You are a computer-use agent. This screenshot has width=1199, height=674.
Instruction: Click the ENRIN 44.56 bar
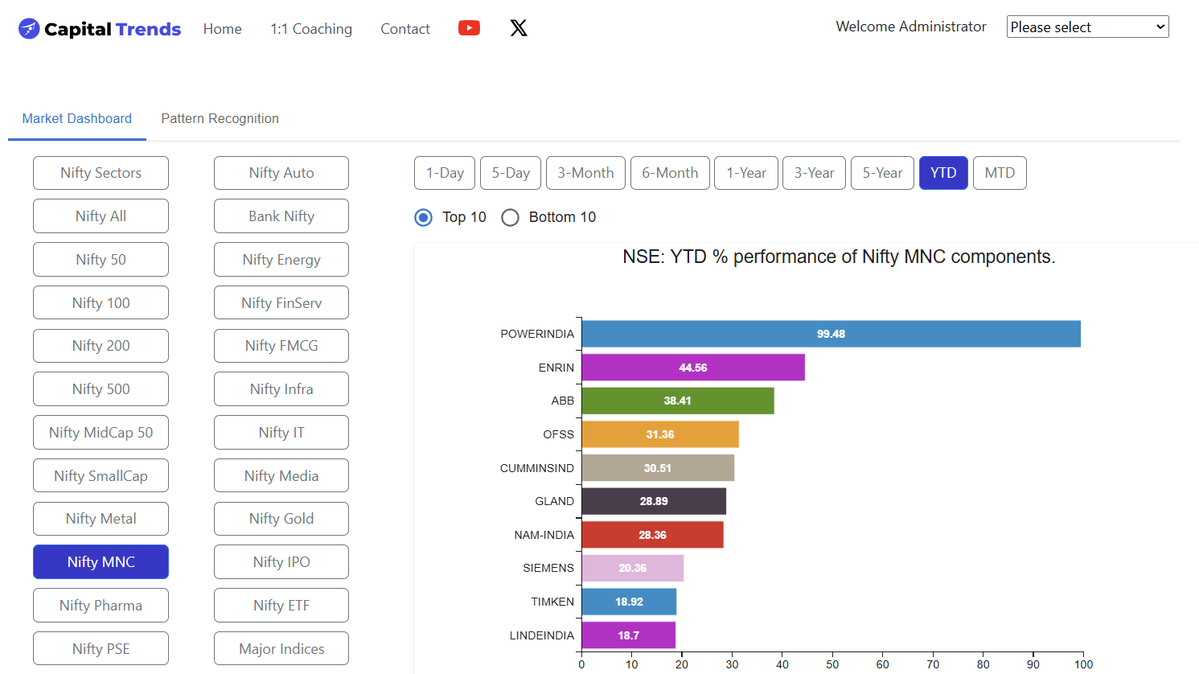point(694,367)
